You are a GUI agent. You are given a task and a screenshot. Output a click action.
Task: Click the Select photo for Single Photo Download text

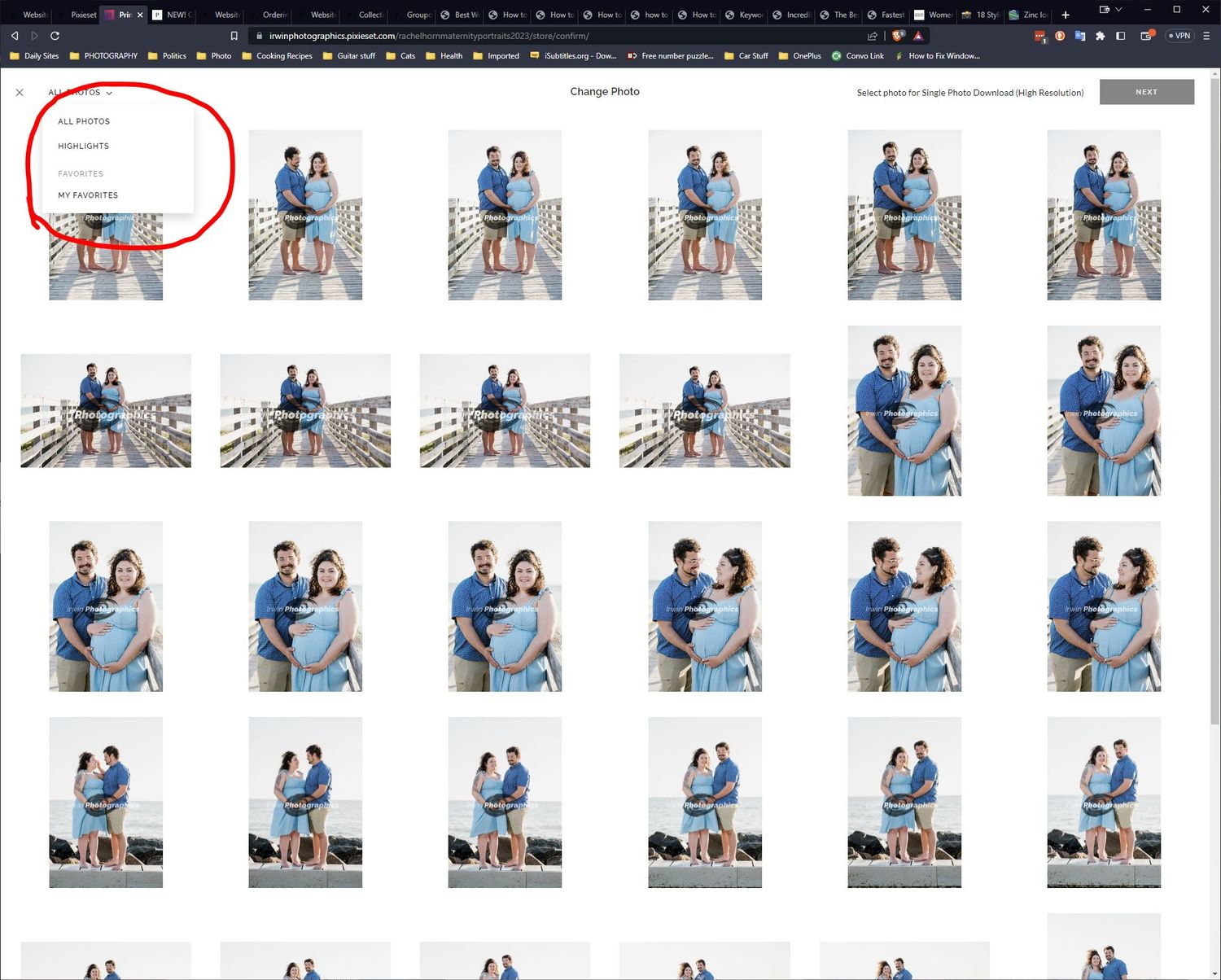pos(970,93)
